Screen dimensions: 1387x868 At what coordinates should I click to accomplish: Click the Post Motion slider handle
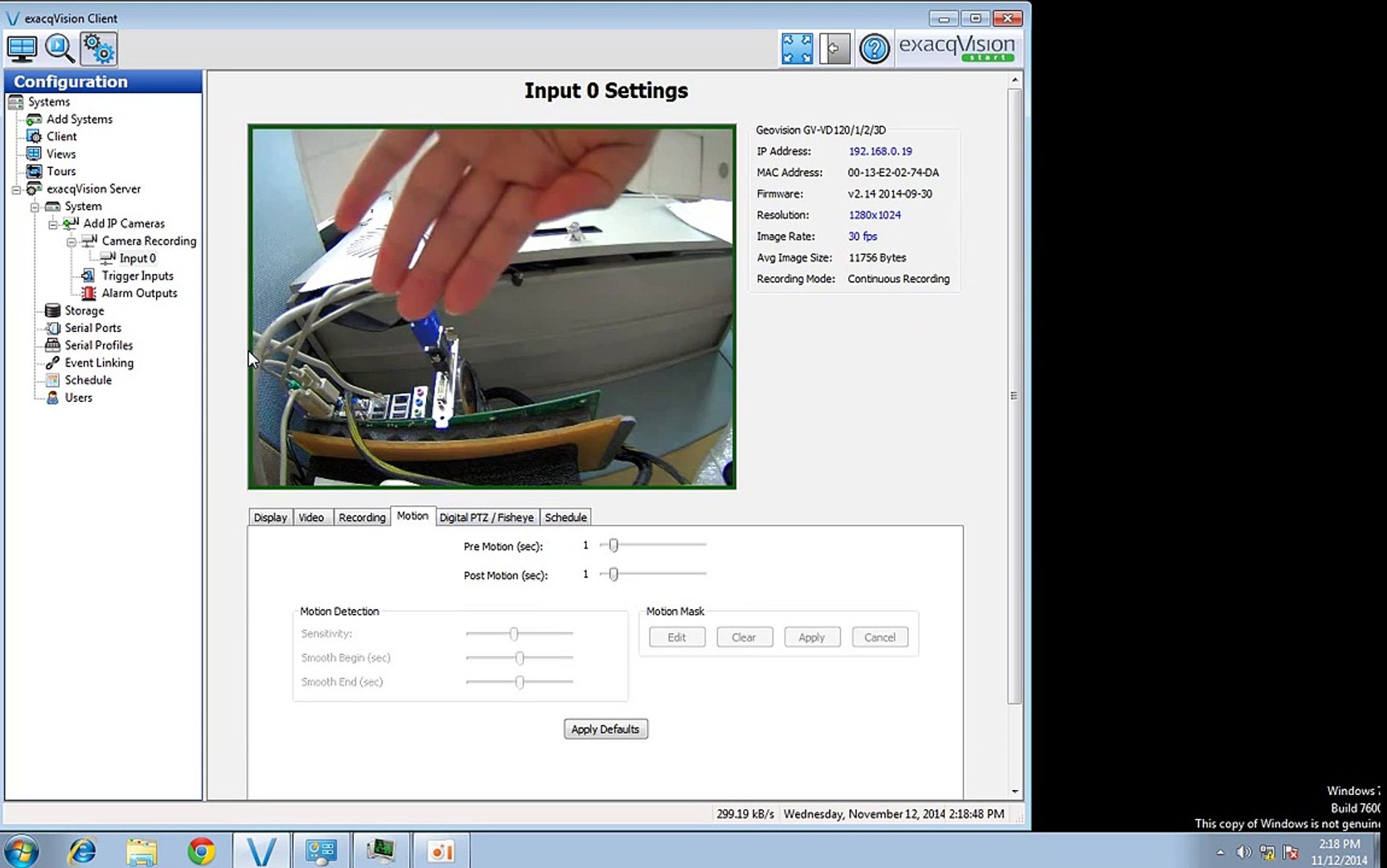point(613,575)
